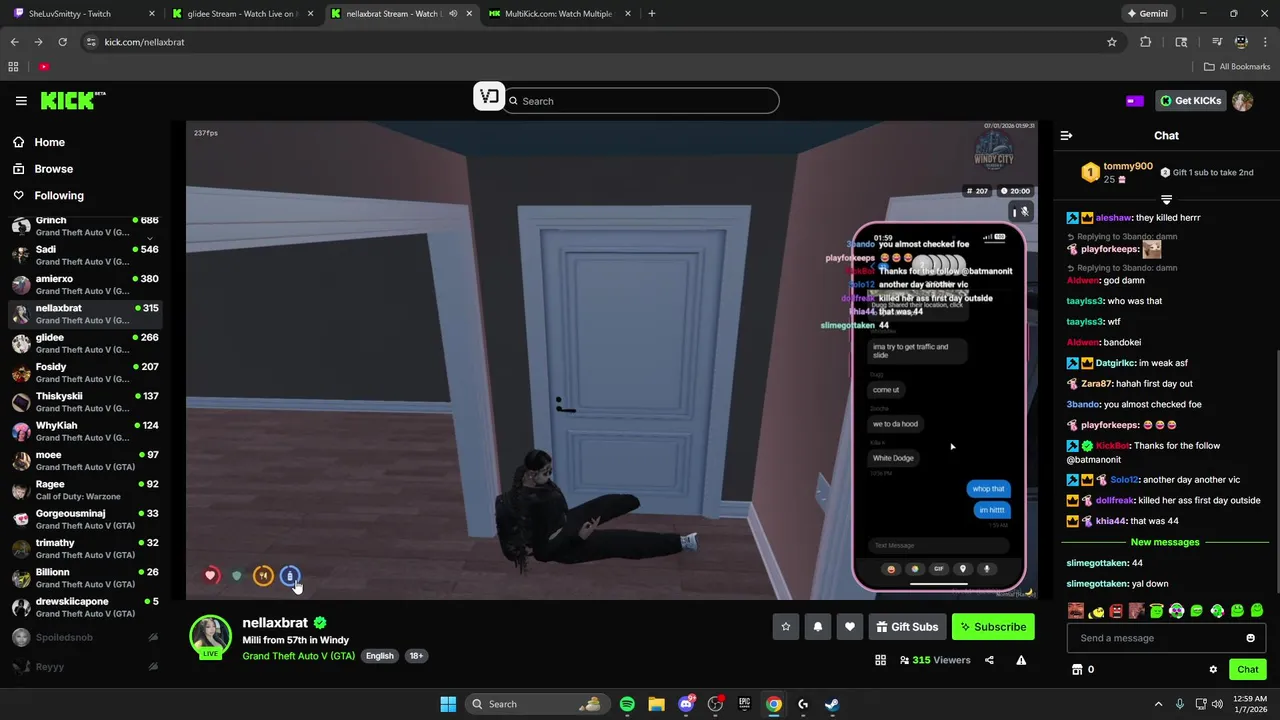Insert the bee emote in quick emotes

tap(1096, 611)
